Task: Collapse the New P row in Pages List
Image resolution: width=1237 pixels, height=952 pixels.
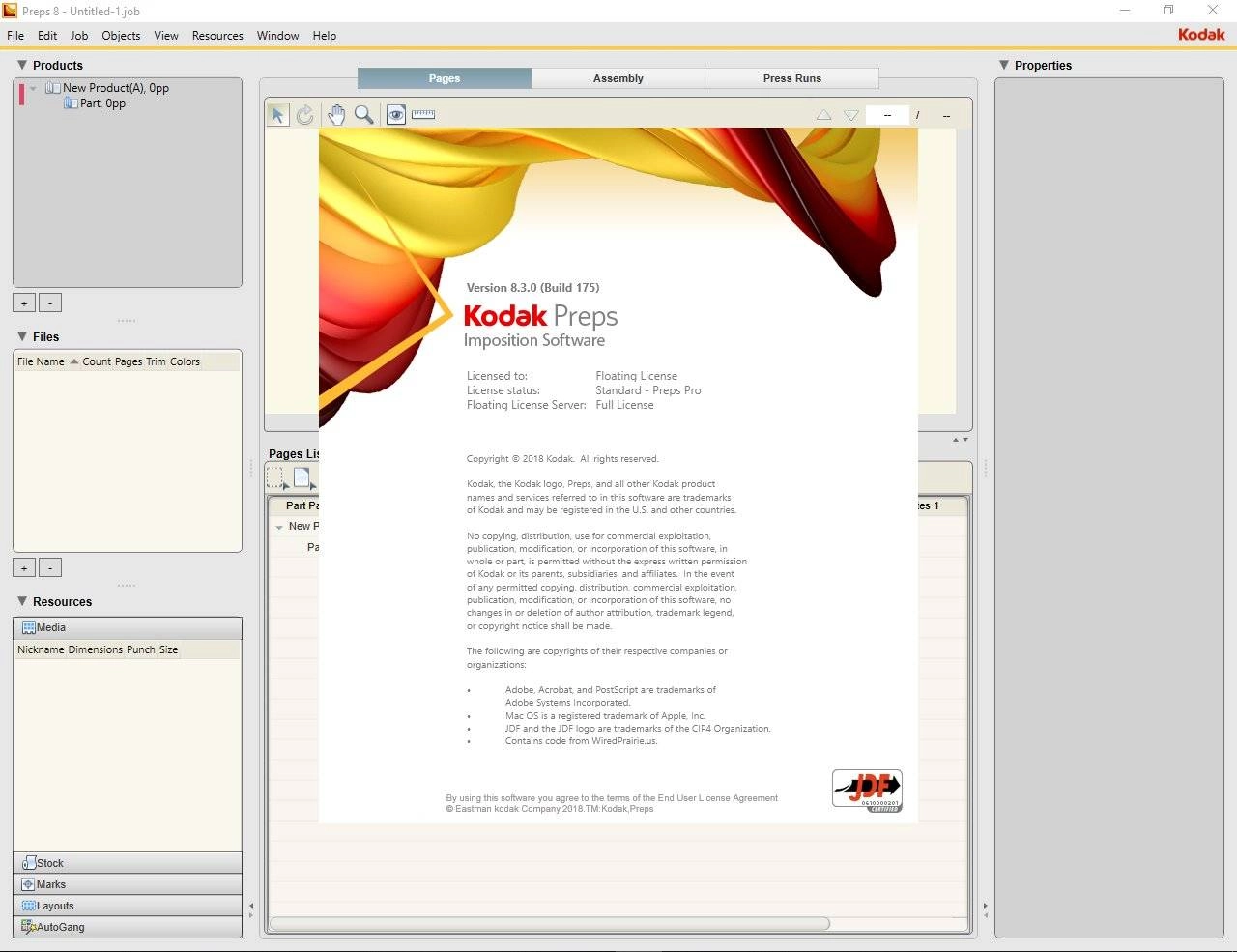Action: pyautogui.click(x=279, y=527)
